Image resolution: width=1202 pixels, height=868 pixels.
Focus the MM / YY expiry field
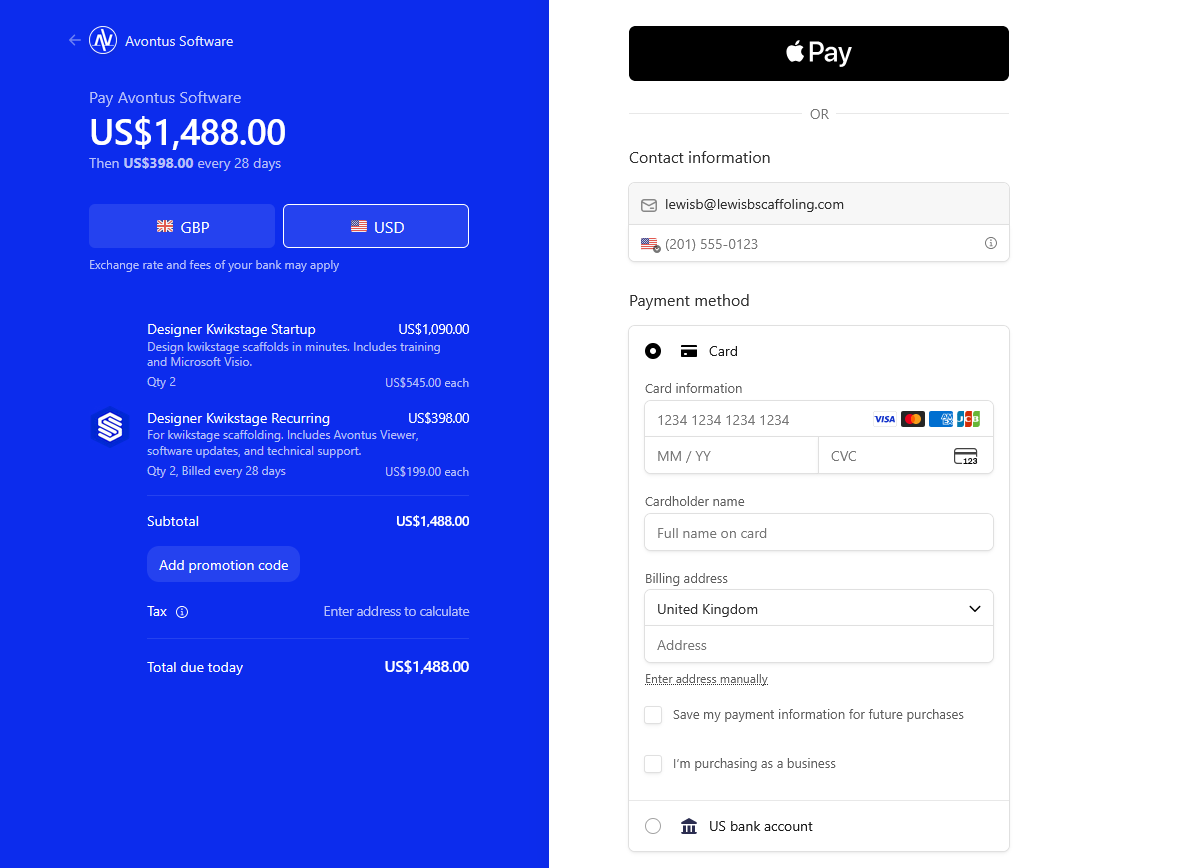point(732,455)
